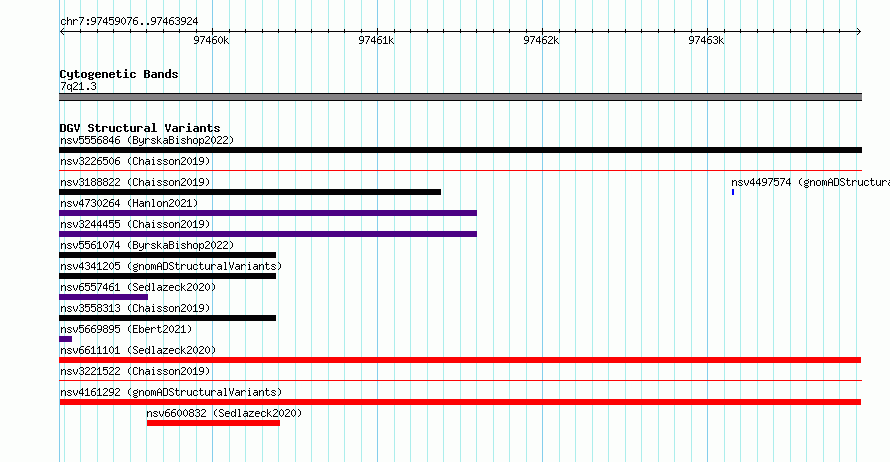This screenshot has width=890, height=462.
Task: Click the DGV Structural Variants track heading
Action: (x=140, y=128)
